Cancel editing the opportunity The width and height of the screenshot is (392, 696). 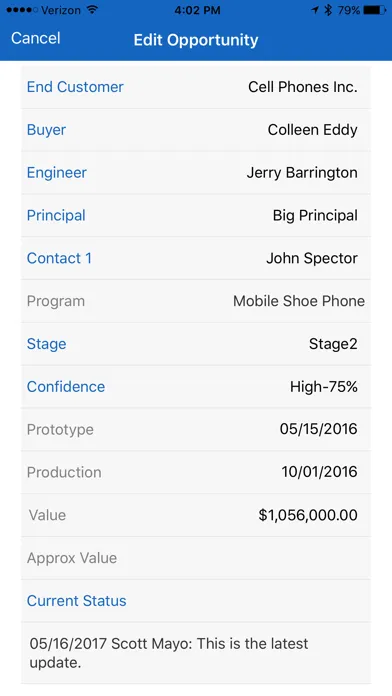(x=36, y=38)
